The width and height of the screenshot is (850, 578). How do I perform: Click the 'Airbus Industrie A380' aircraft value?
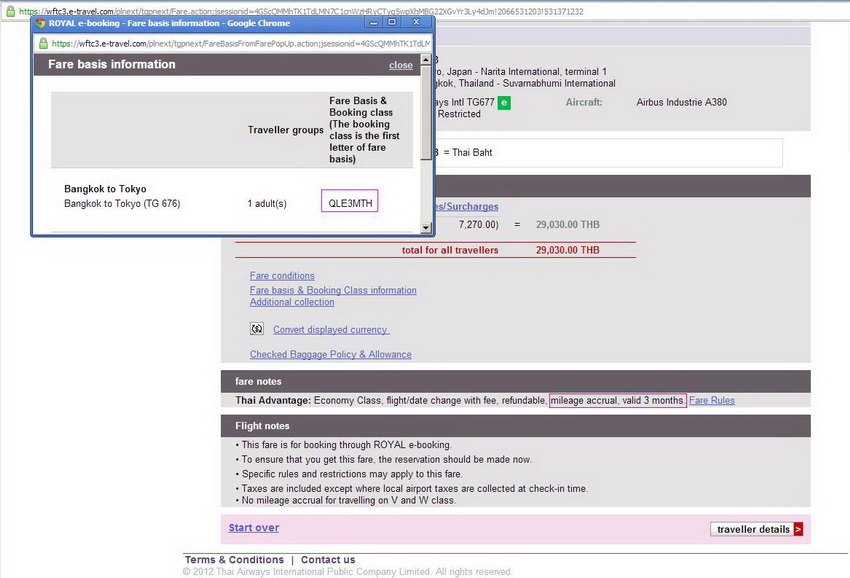(x=681, y=102)
